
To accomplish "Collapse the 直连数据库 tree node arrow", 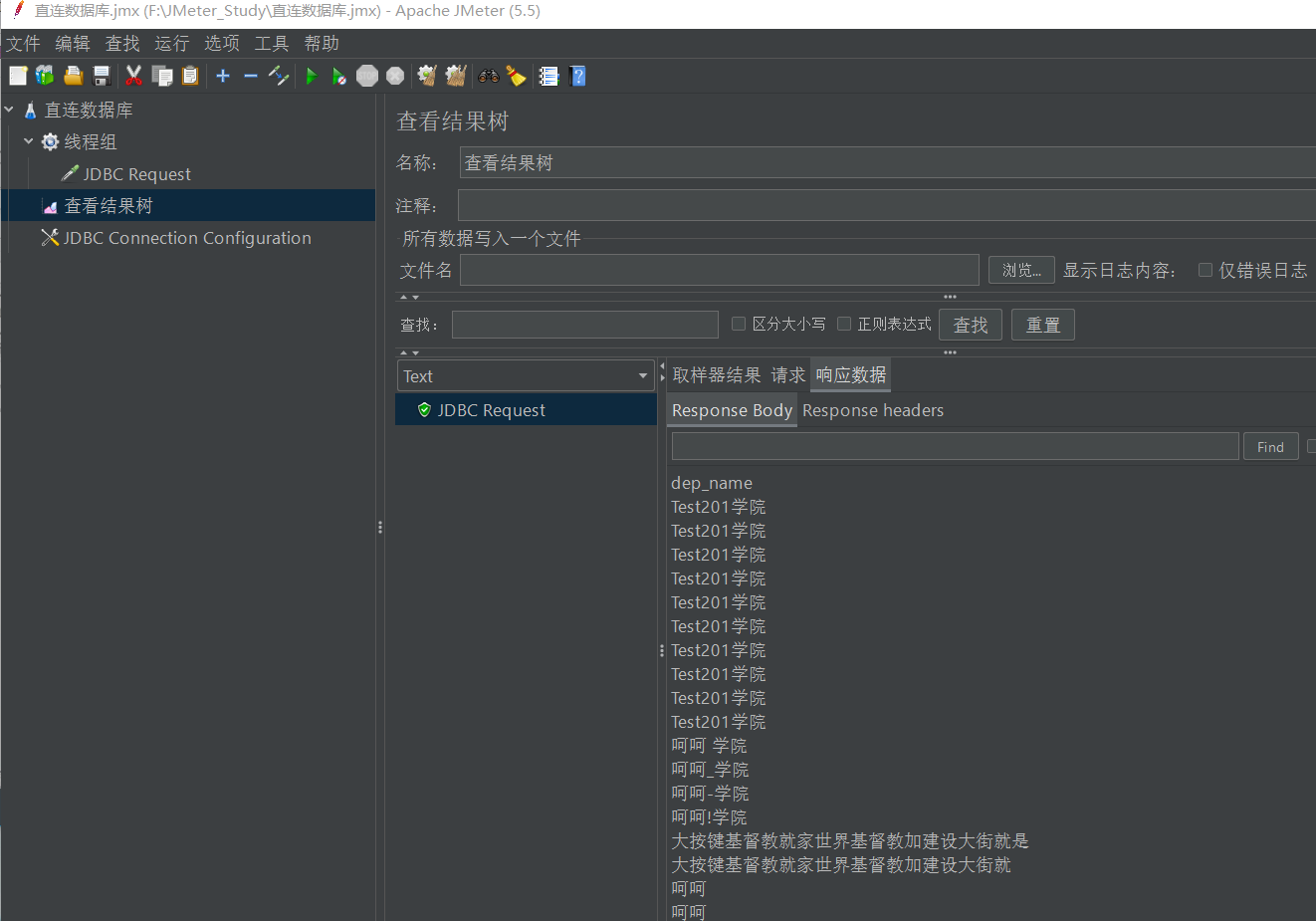I will click(9, 110).
